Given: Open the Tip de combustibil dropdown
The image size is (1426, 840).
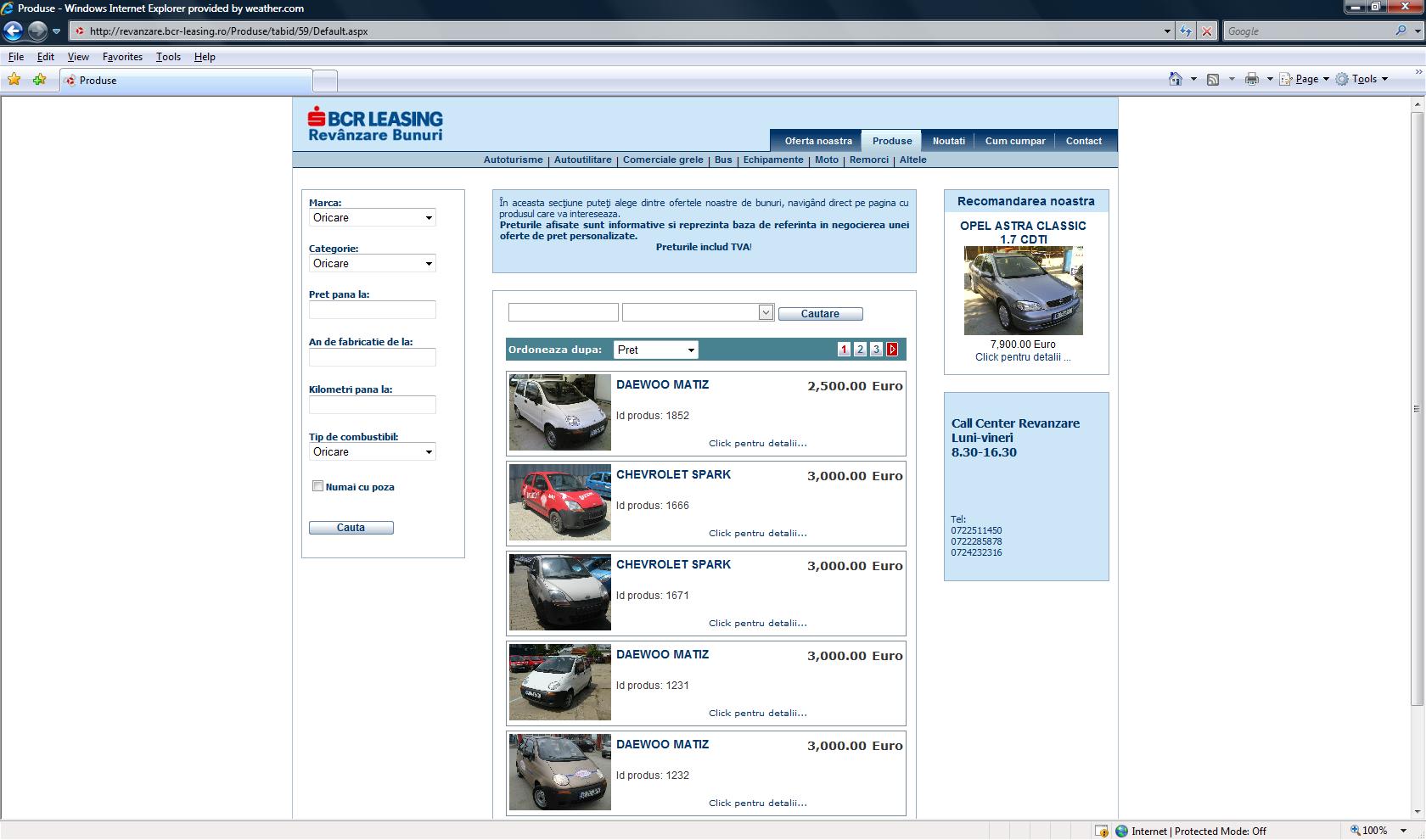Looking at the screenshot, I should (x=373, y=452).
